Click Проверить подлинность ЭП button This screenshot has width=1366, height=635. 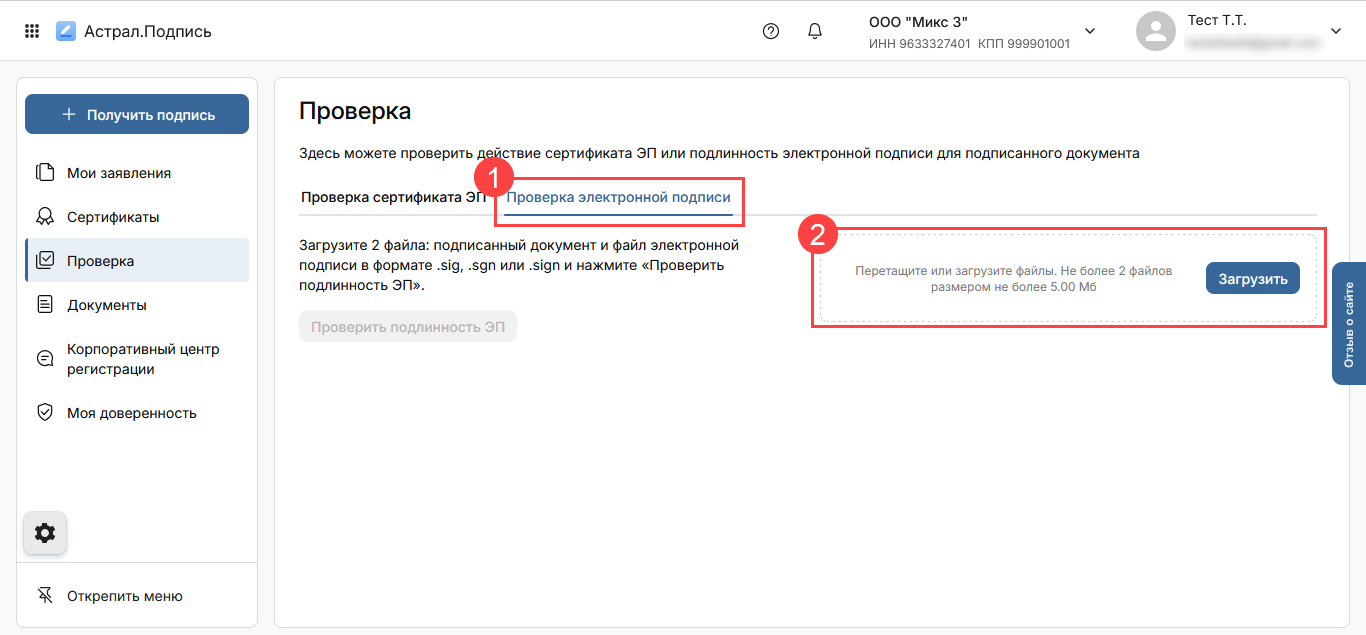tap(407, 327)
